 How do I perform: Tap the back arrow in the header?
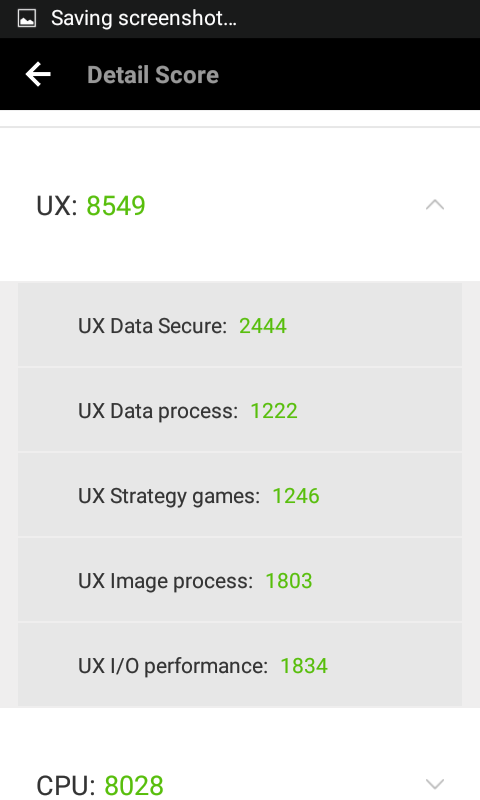pos(38,74)
